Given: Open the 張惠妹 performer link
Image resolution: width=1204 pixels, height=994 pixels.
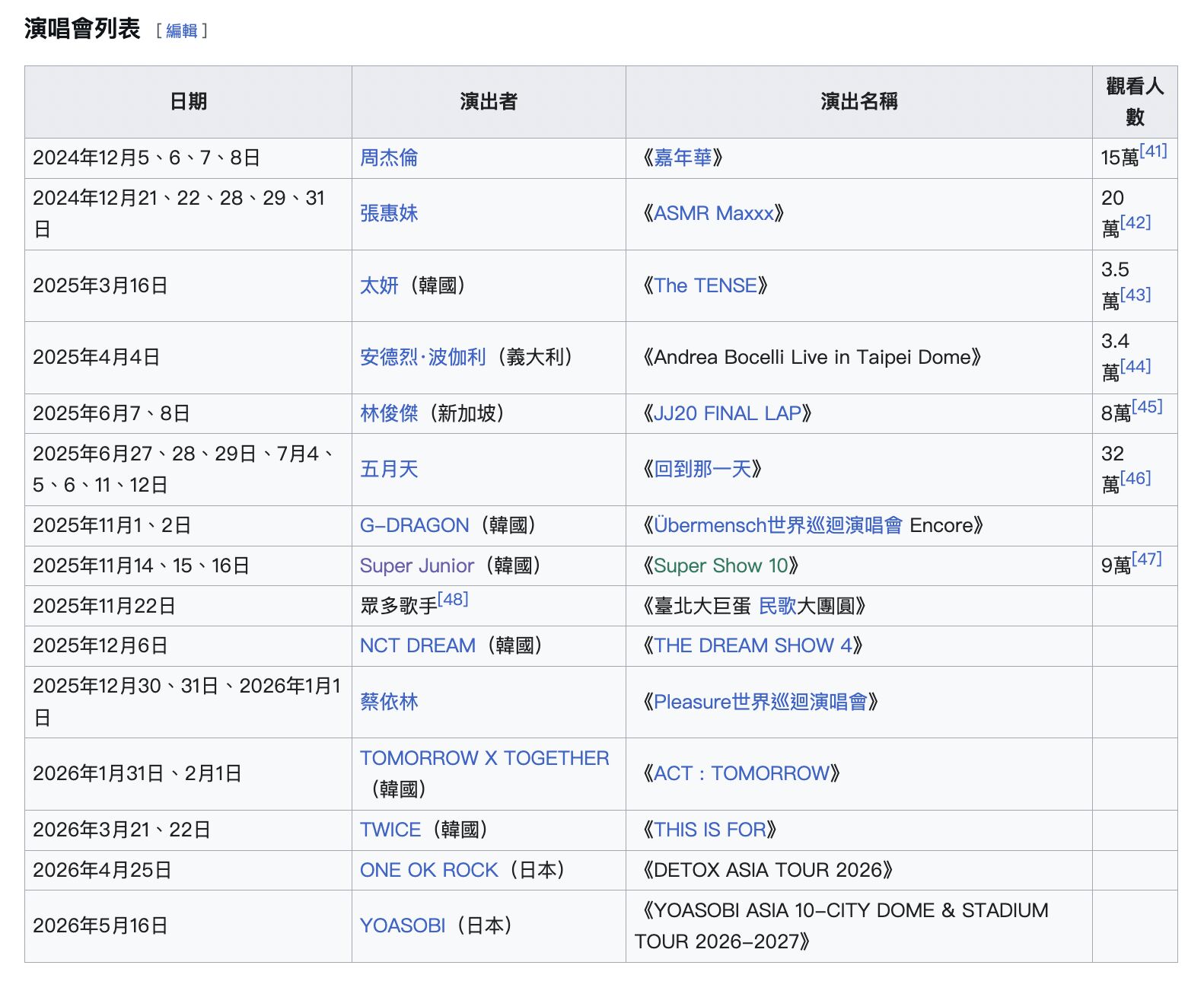Looking at the screenshot, I should pyautogui.click(x=389, y=213).
